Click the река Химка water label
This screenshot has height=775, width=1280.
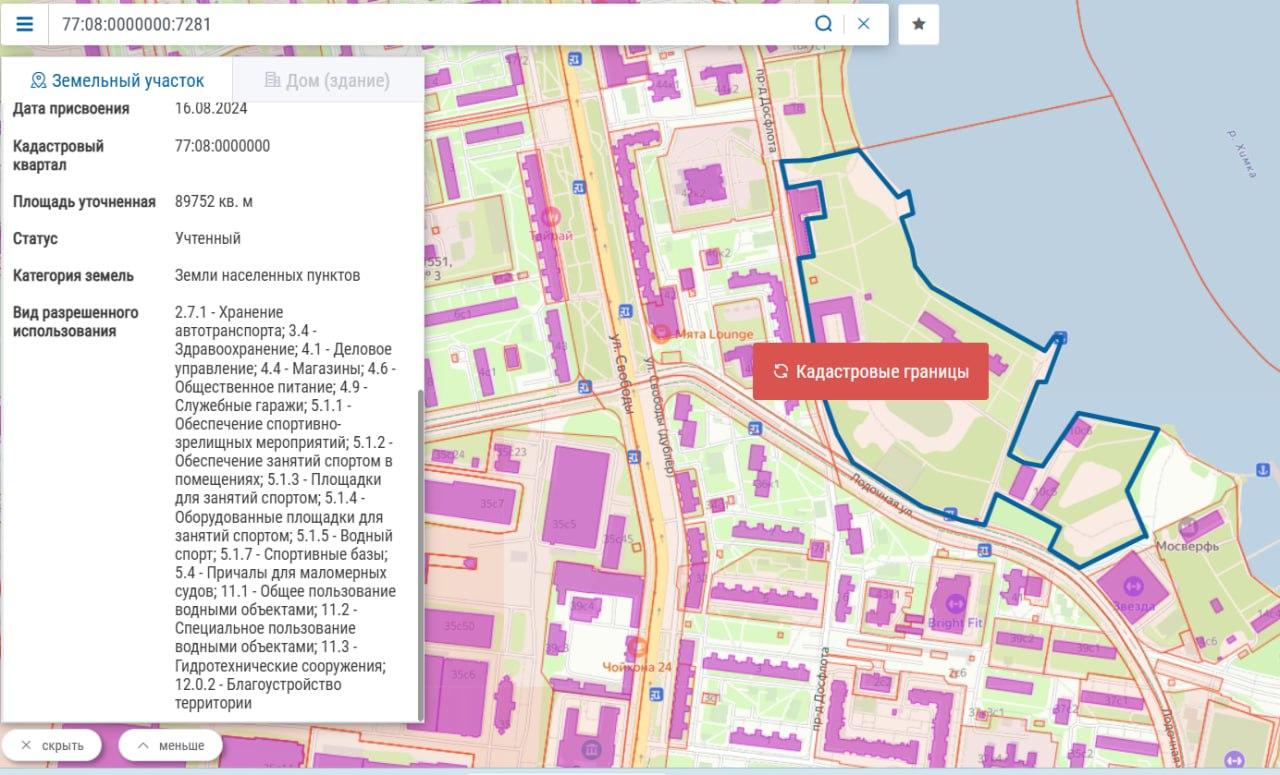coord(1243,153)
